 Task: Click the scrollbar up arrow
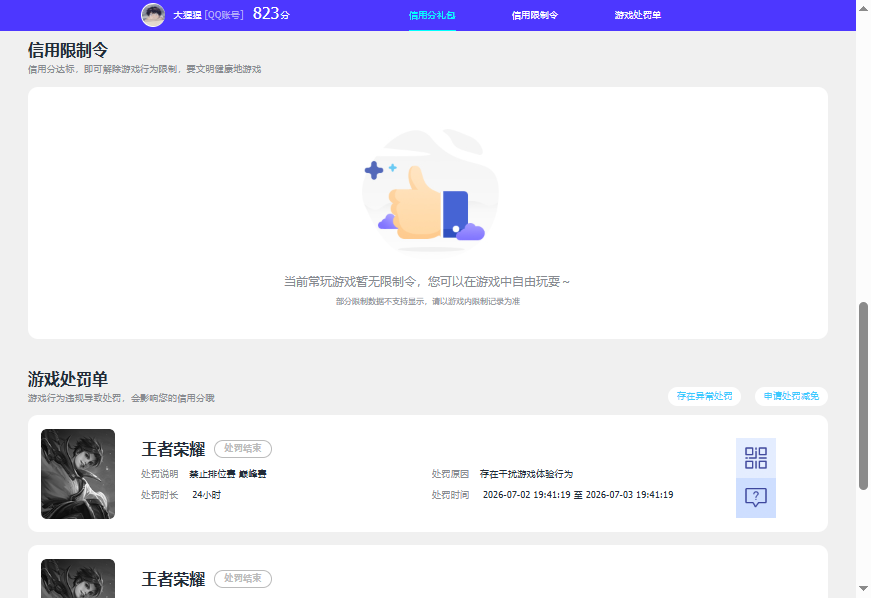(863, 8)
